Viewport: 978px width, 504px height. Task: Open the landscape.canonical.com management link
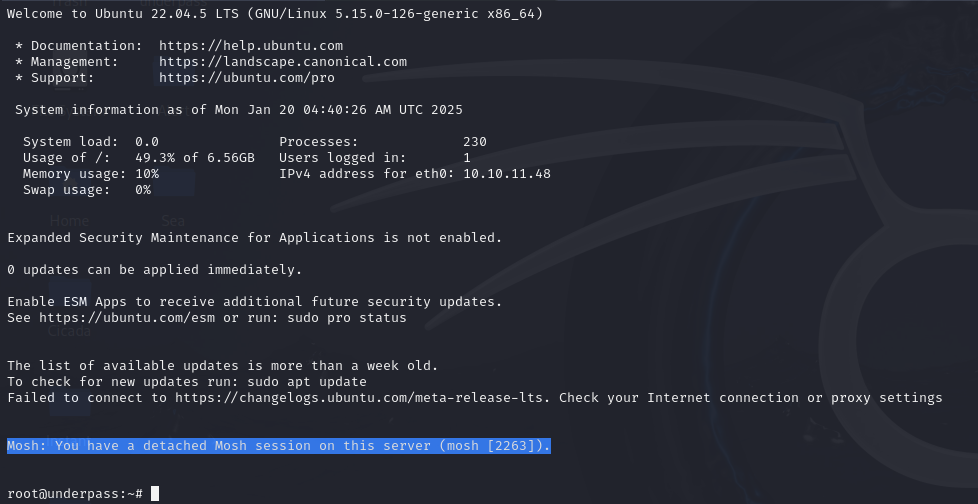click(x=283, y=62)
